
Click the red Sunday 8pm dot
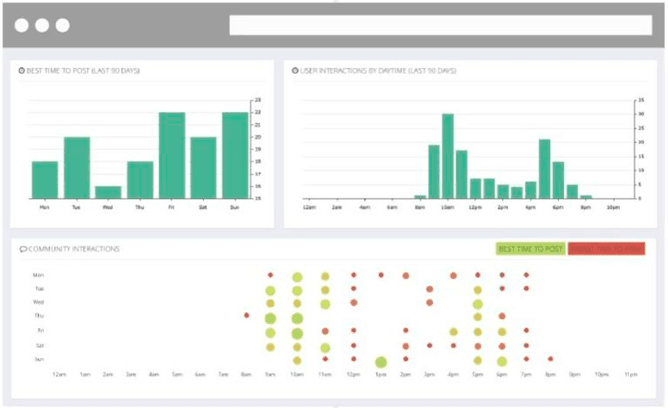coord(550,359)
